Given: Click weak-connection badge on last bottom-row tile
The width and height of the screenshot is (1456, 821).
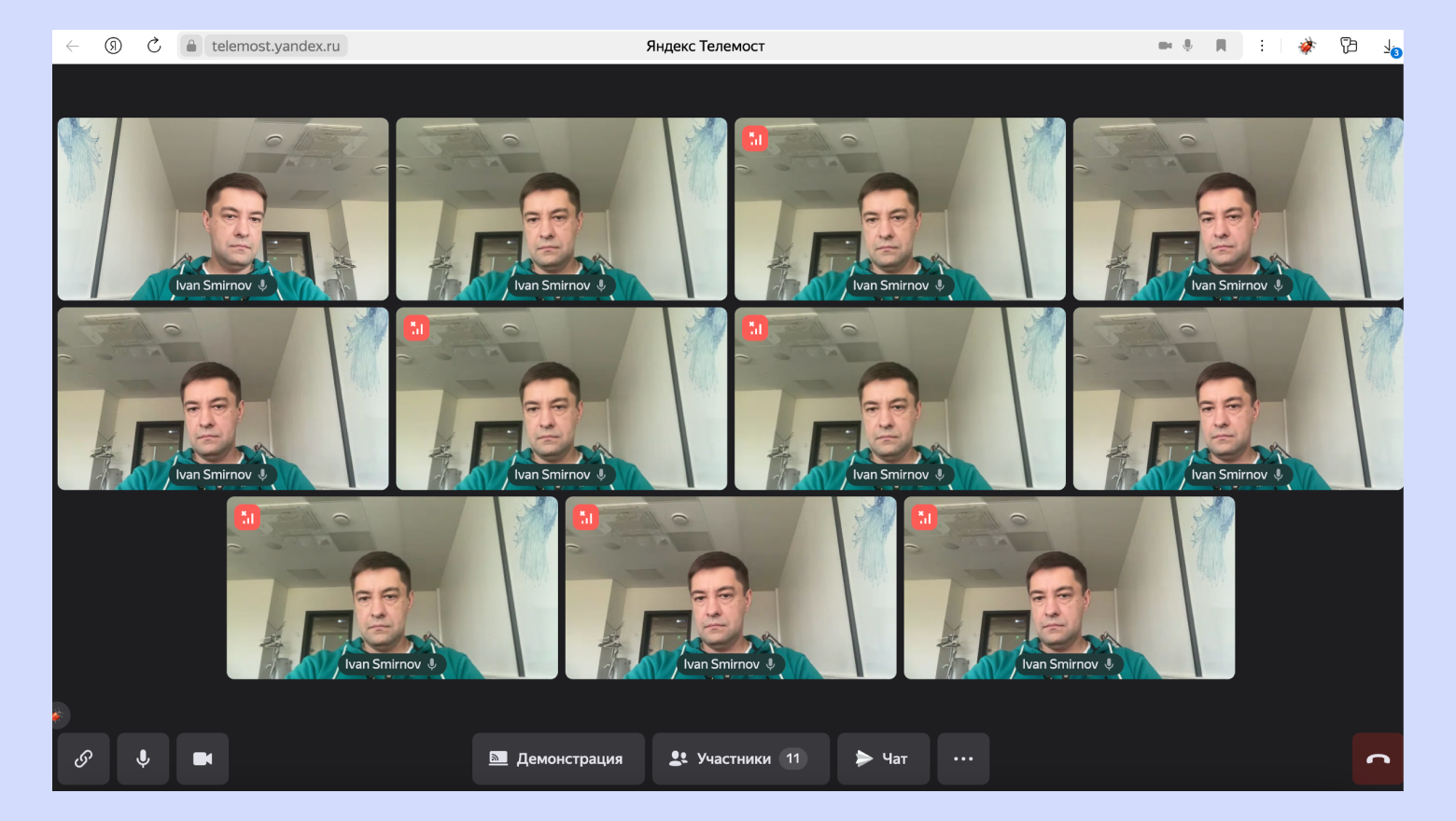Looking at the screenshot, I should (x=924, y=518).
